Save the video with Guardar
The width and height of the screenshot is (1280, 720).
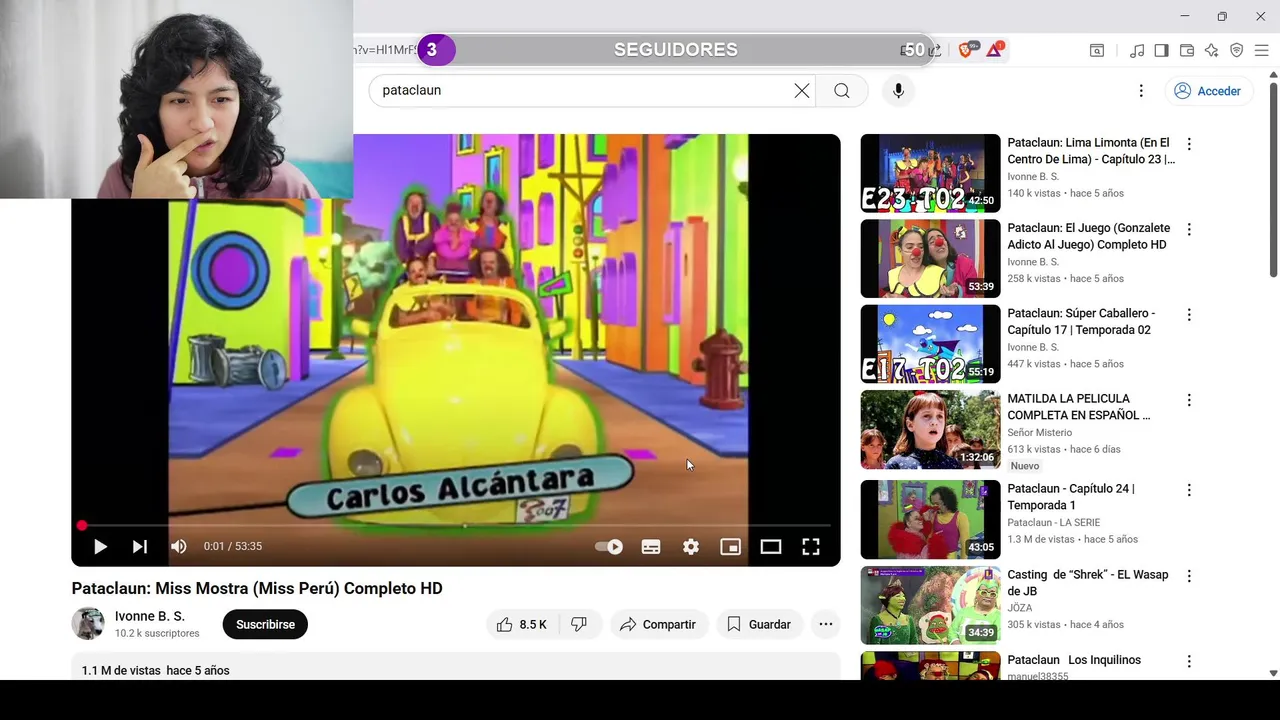coord(759,624)
